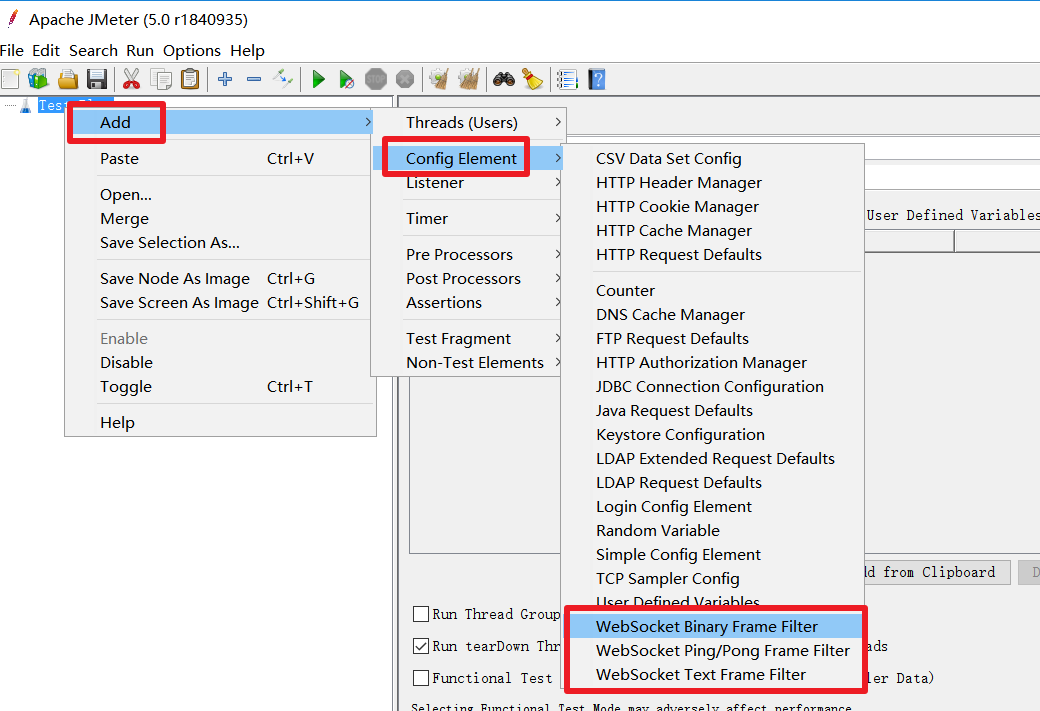The height and width of the screenshot is (711, 1040).
Task: Expand Threads (Users) submenu
Action: (468, 123)
